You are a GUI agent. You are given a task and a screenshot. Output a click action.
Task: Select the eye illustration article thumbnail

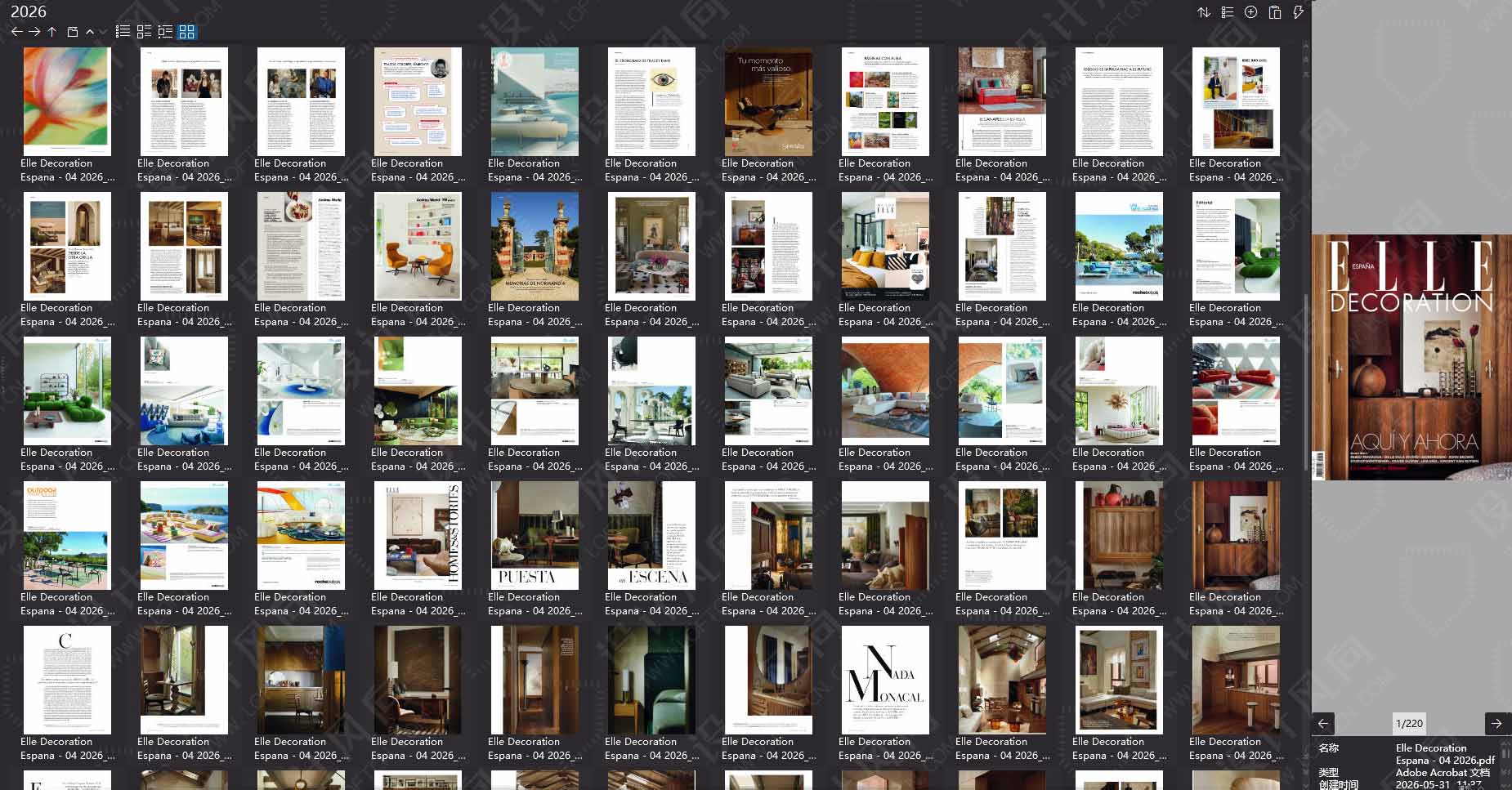point(651,101)
